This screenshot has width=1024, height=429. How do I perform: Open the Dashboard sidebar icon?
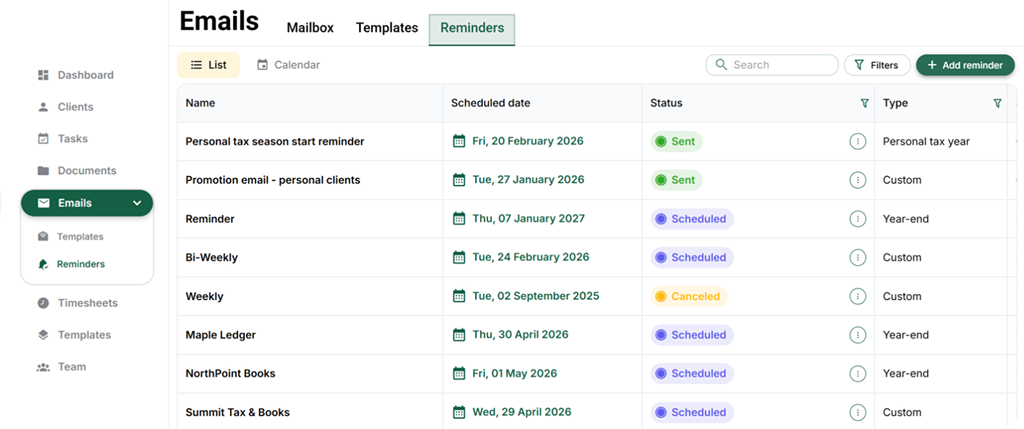(43, 75)
